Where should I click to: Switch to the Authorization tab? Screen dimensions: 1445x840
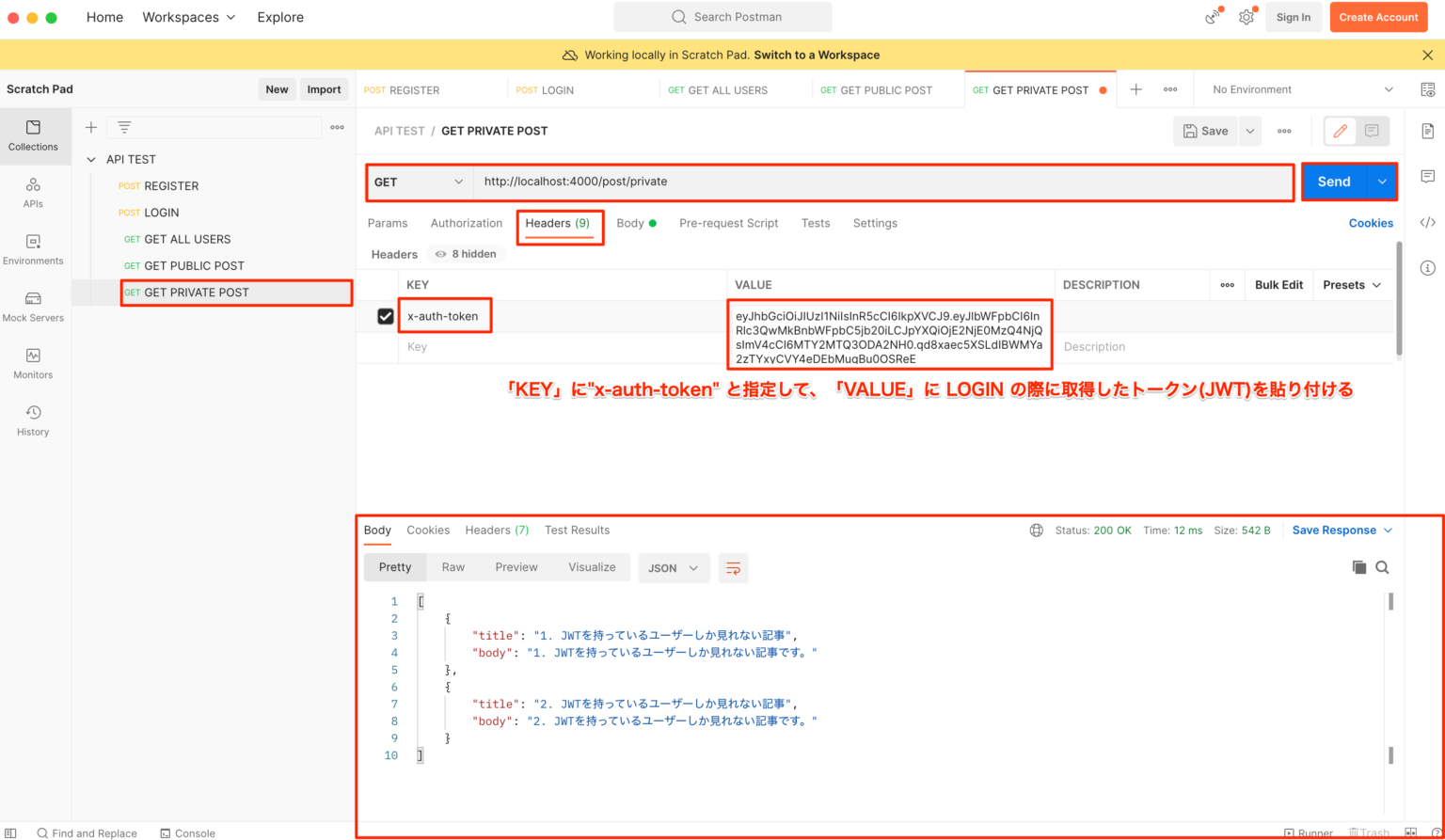point(467,223)
